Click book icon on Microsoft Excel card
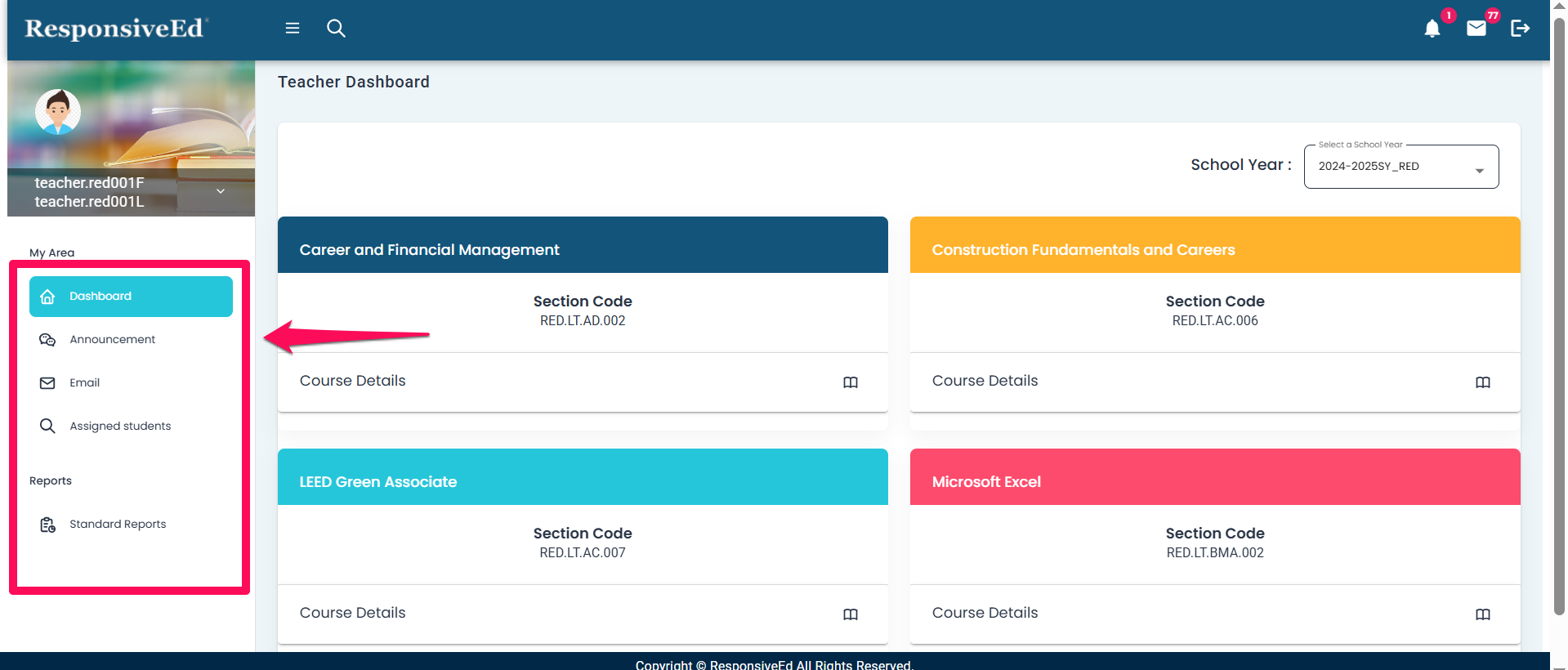Screen dimensions: 1568x670 (x=1482, y=614)
